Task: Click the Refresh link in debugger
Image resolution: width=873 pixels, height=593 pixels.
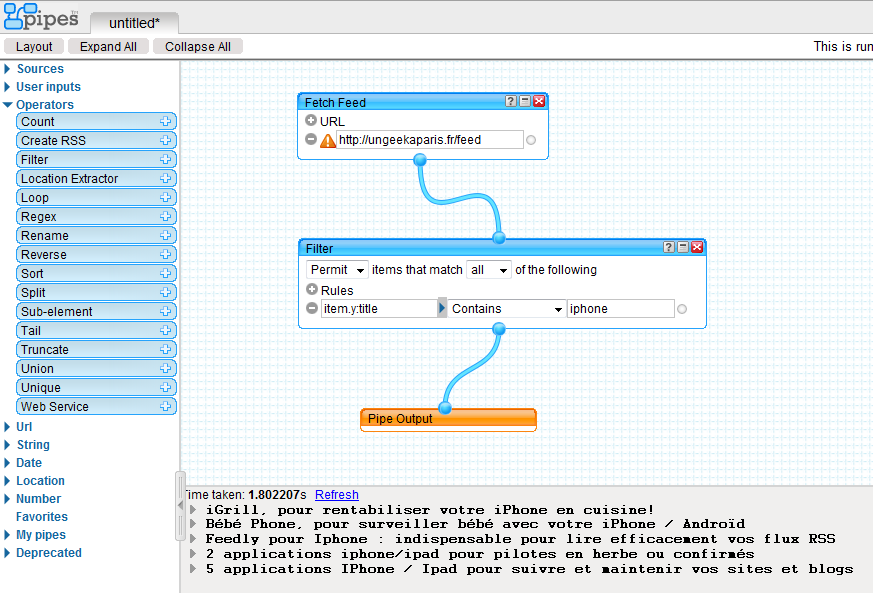Action: [336, 495]
